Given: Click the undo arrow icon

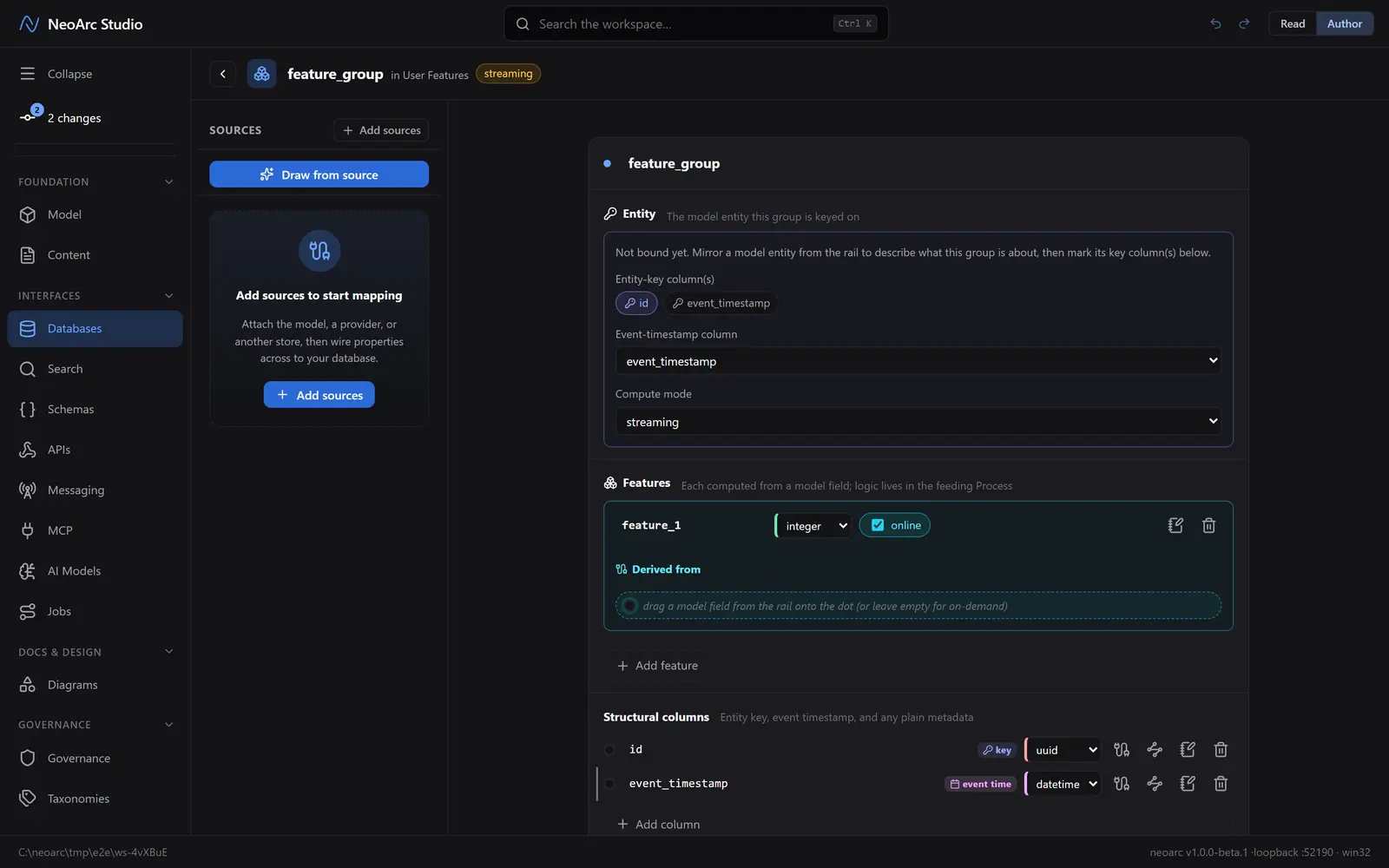Looking at the screenshot, I should tap(1215, 23).
